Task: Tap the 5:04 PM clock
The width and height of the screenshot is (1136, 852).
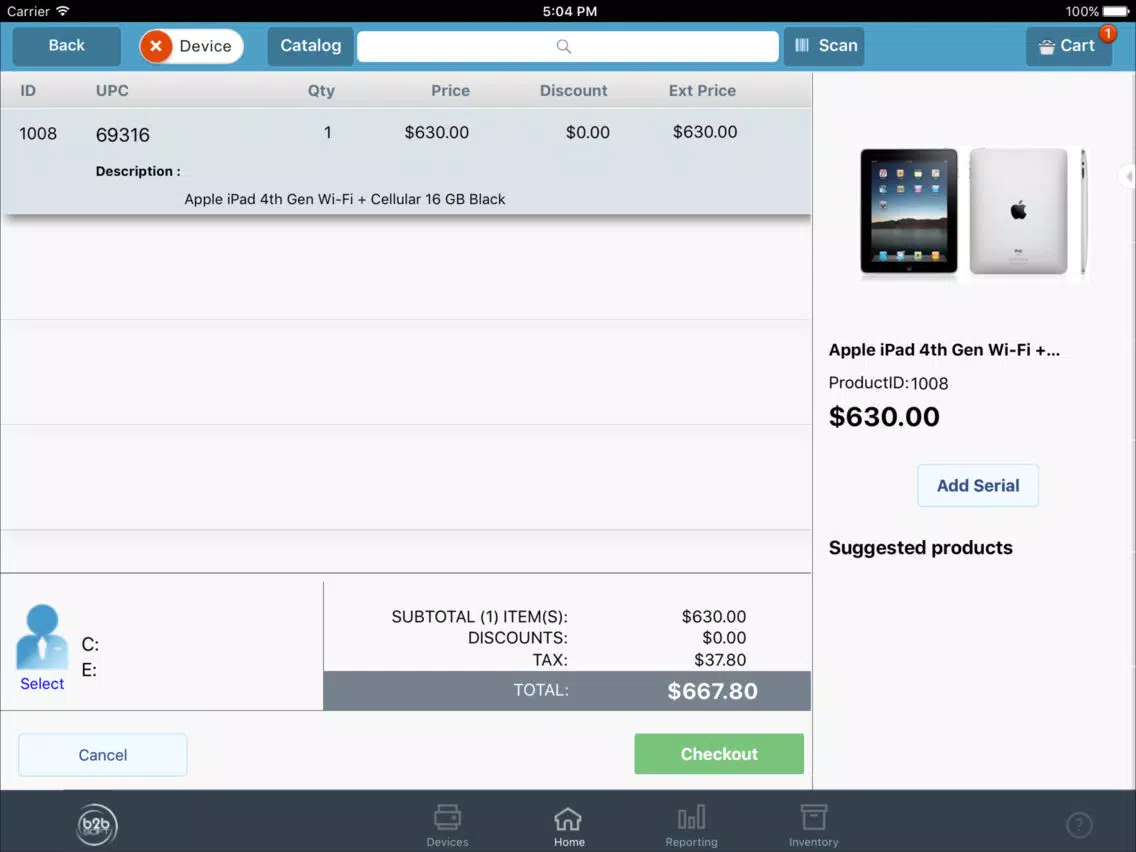Action: tap(569, 11)
